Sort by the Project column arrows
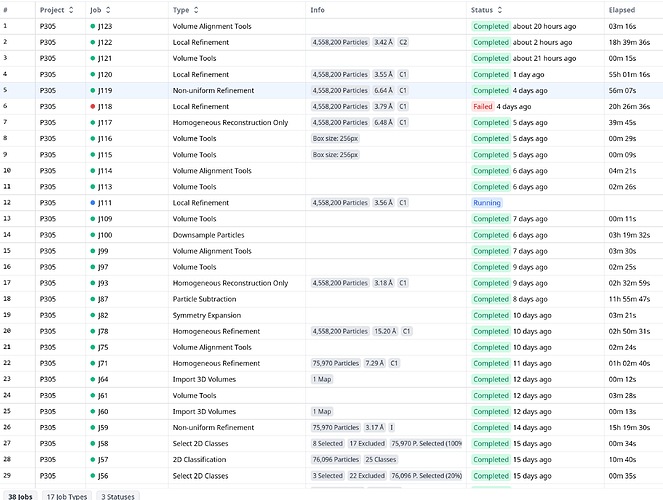This screenshot has width=663, height=500. pos(71,10)
